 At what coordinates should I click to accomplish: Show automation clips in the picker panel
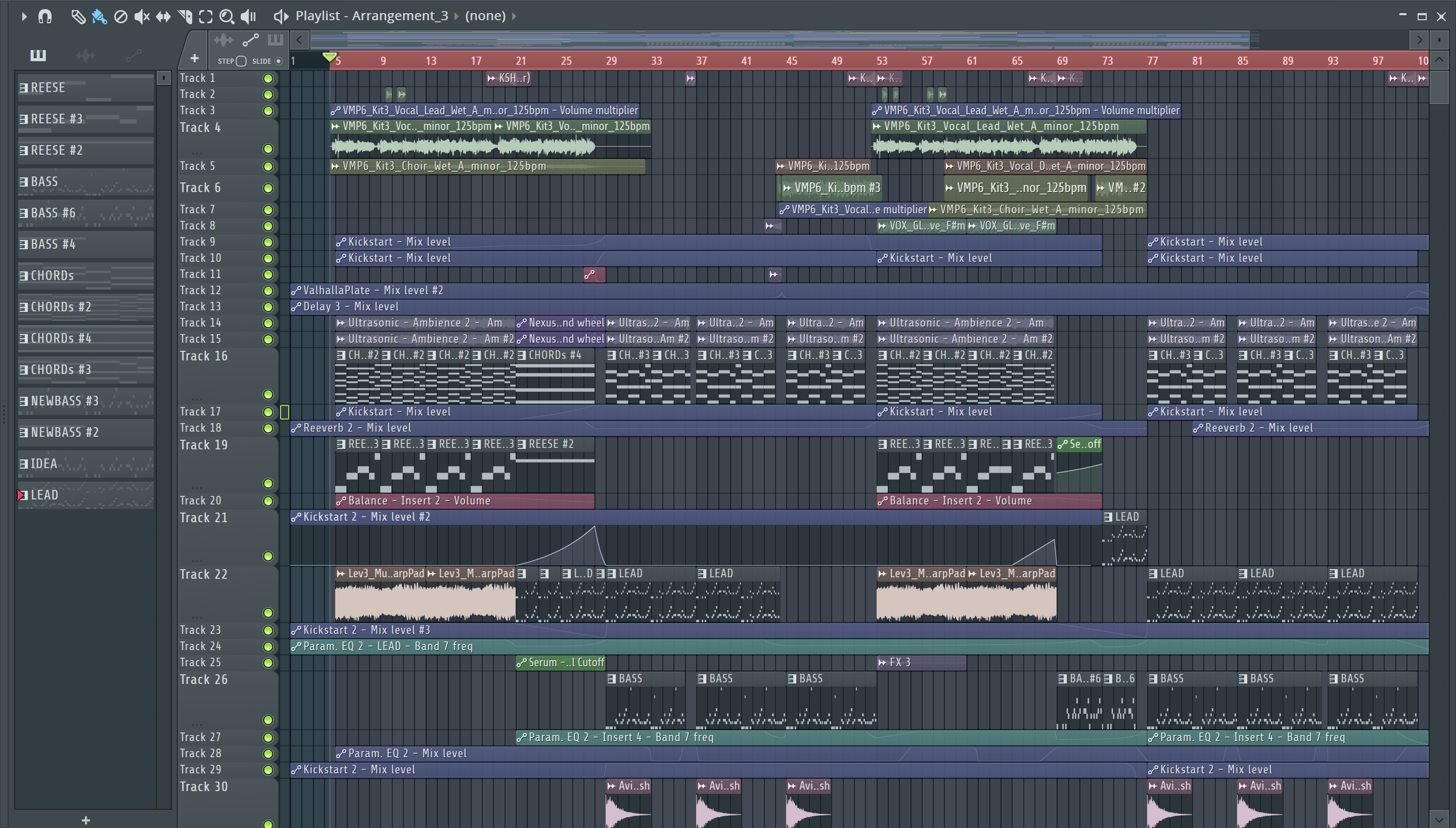pyautogui.click(x=133, y=55)
